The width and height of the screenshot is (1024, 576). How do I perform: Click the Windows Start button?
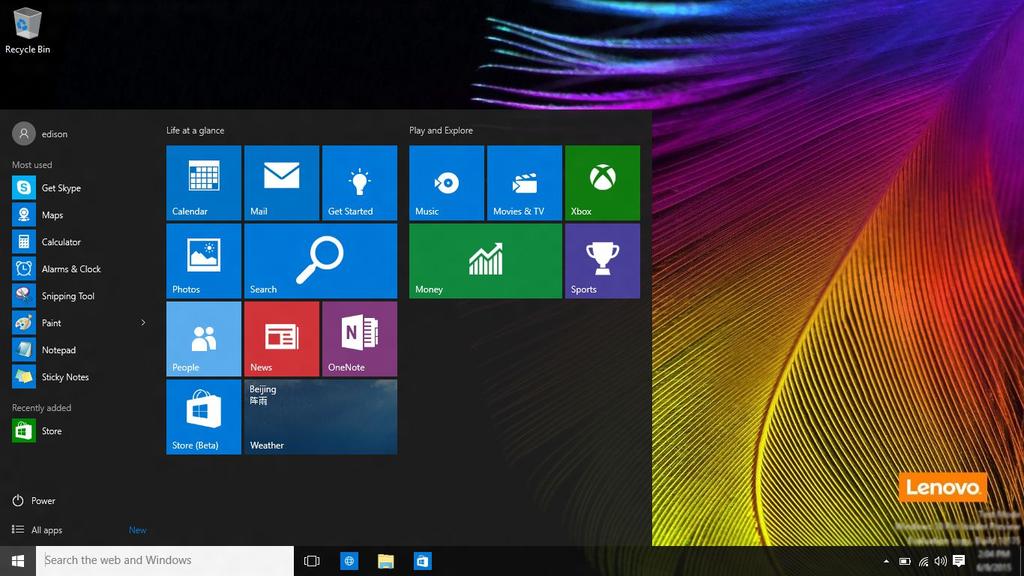18,561
